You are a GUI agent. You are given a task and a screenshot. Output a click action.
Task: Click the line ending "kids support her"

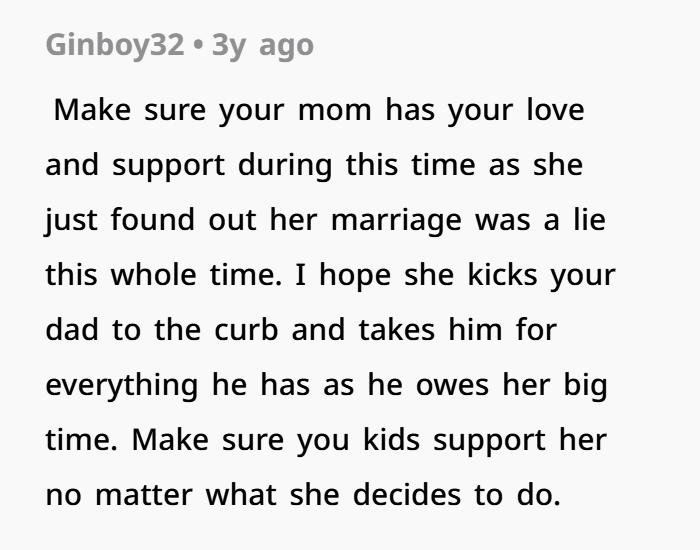click(325, 438)
